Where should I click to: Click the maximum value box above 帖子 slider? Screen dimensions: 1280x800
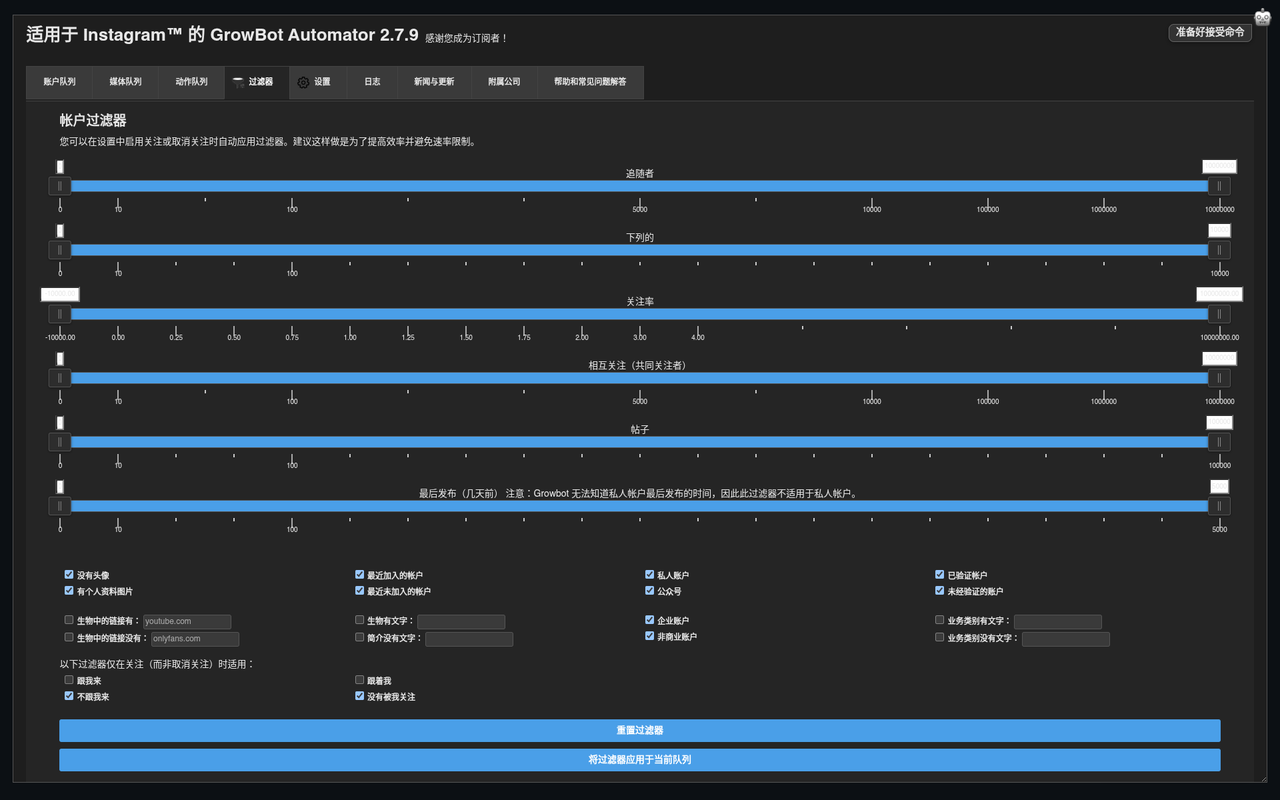point(1219,423)
